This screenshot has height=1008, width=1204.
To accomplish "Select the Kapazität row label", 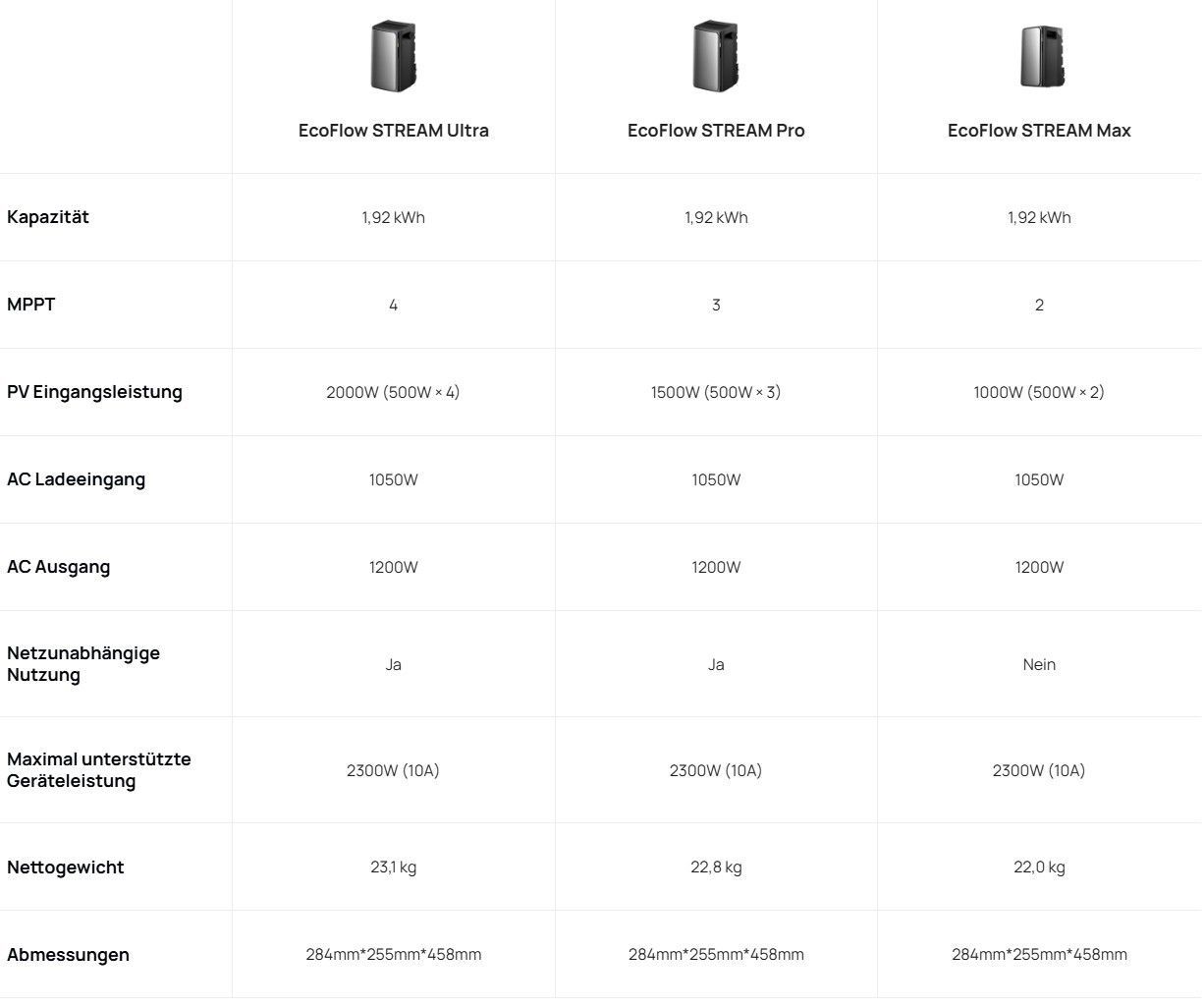I will pyautogui.click(x=48, y=217).
